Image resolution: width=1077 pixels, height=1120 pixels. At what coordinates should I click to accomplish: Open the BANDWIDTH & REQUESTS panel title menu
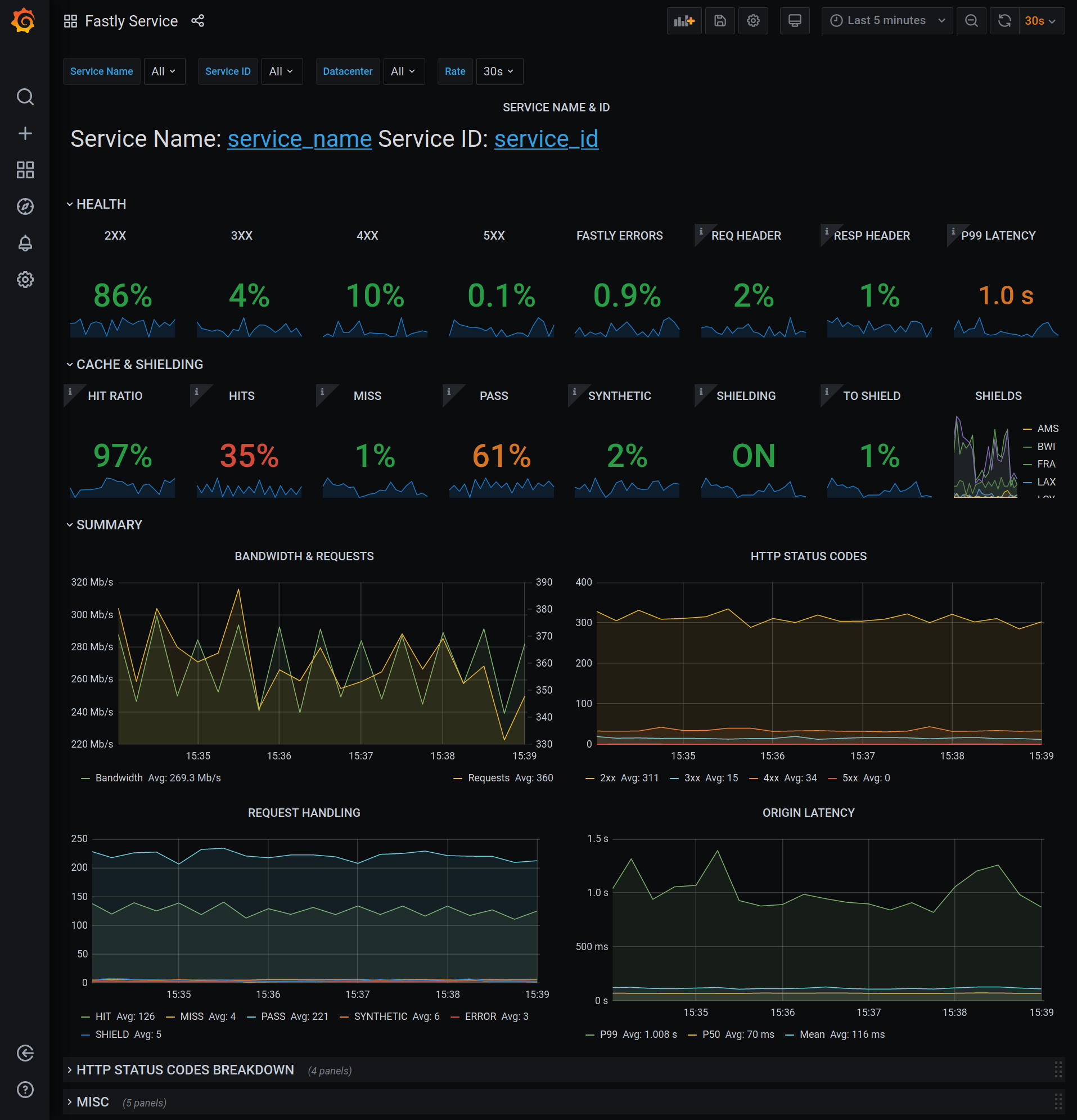(304, 556)
